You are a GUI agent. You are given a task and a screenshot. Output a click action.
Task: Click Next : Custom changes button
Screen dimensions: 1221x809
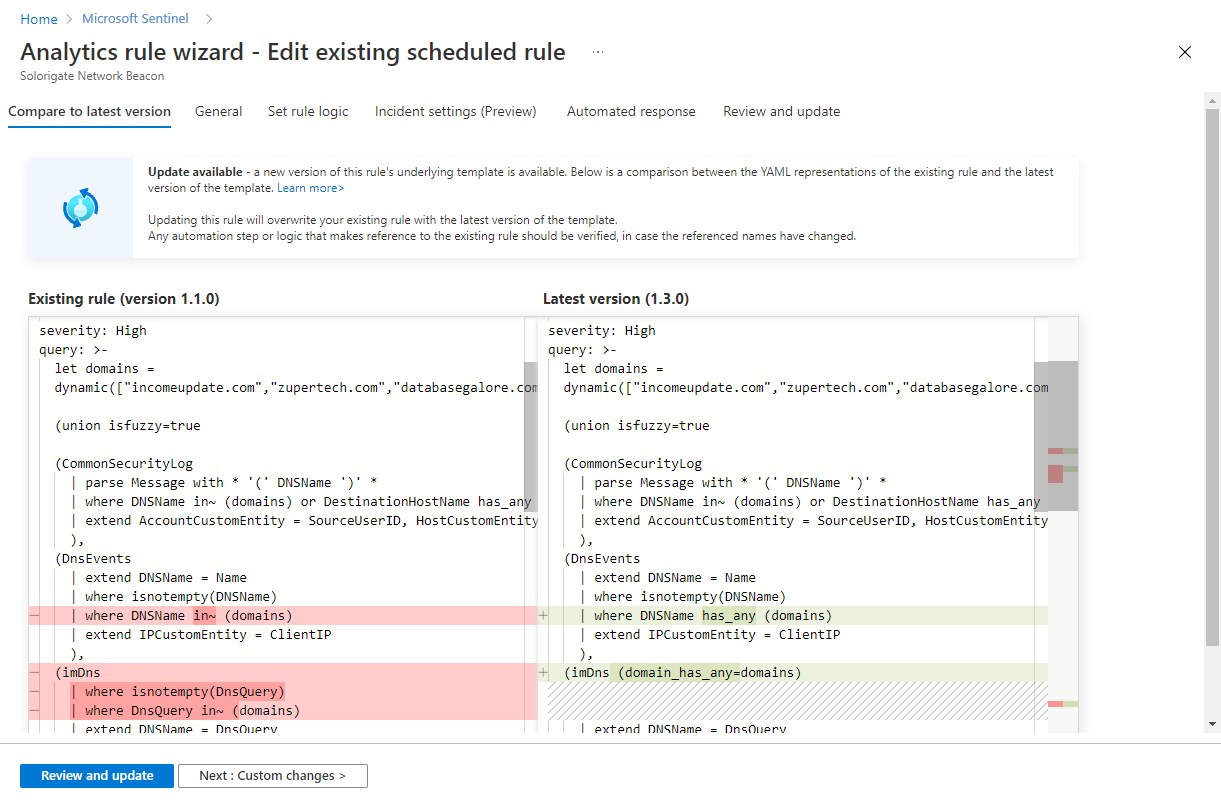[272, 776]
